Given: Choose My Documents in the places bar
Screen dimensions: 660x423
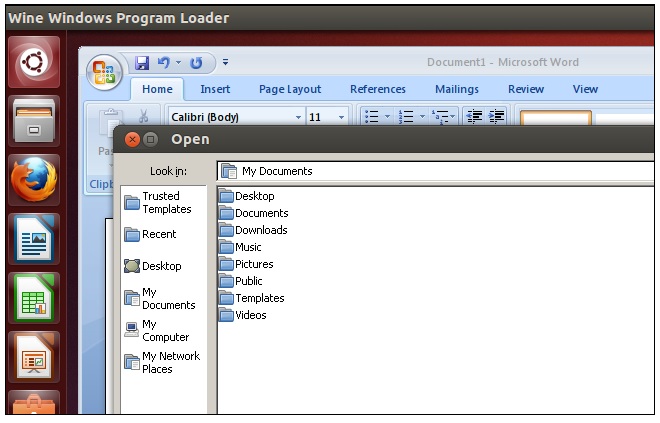Looking at the screenshot, I should click(x=160, y=298).
